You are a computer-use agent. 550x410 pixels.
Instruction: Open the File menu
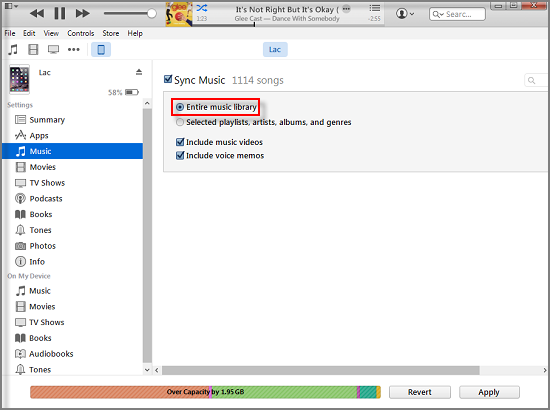10,33
